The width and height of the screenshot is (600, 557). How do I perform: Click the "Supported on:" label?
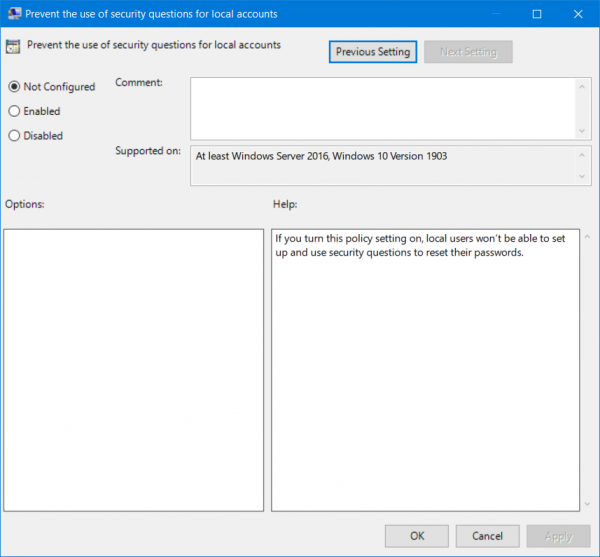(x=148, y=151)
